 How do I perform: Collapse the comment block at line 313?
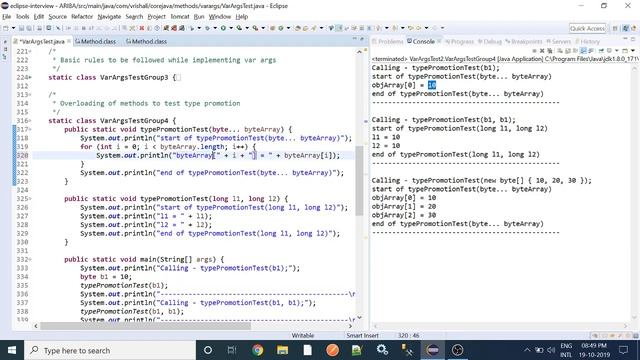click(30, 95)
